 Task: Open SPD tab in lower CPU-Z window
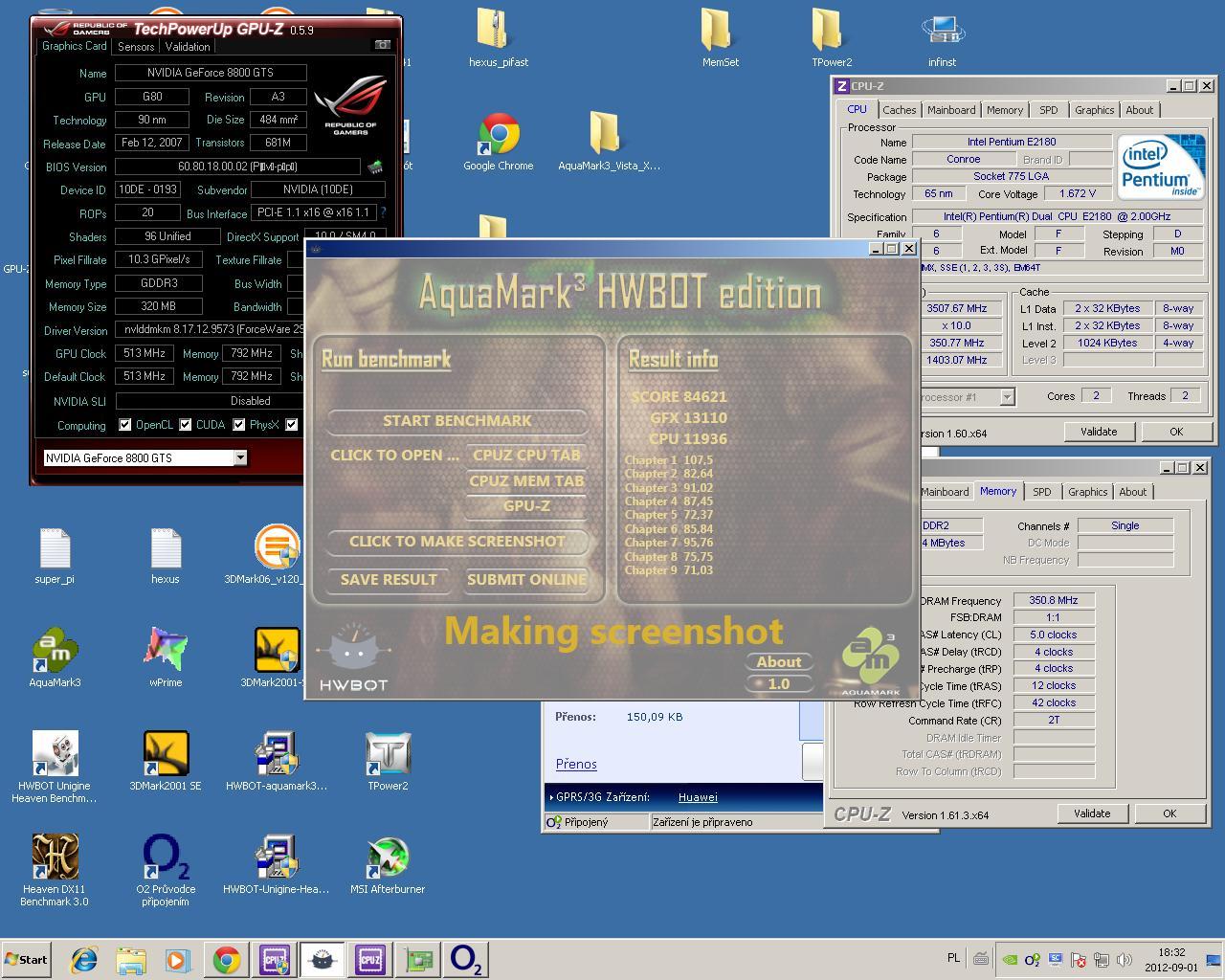tap(1041, 492)
